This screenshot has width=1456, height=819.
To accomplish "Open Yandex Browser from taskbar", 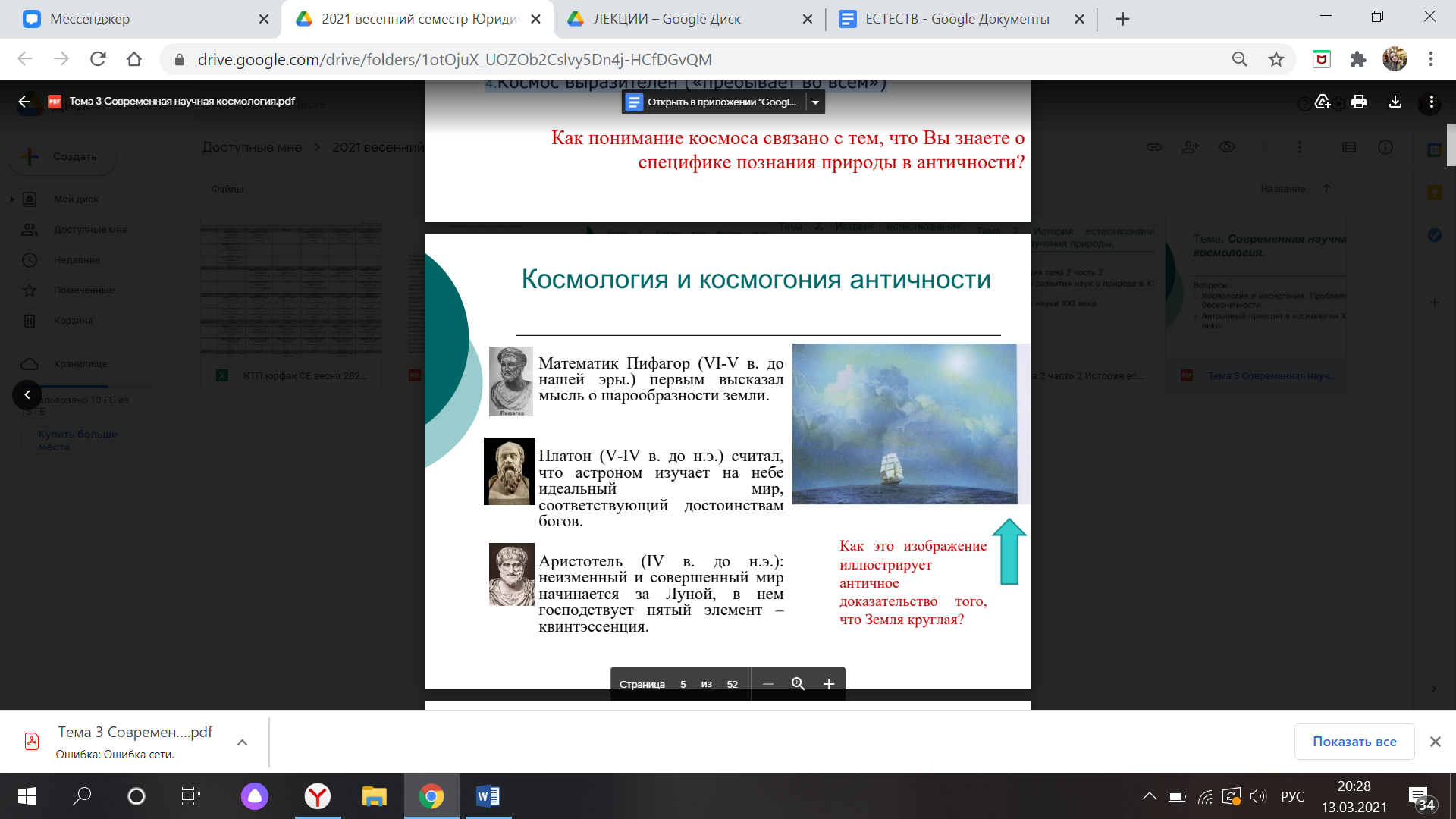I will [x=317, y=796].
